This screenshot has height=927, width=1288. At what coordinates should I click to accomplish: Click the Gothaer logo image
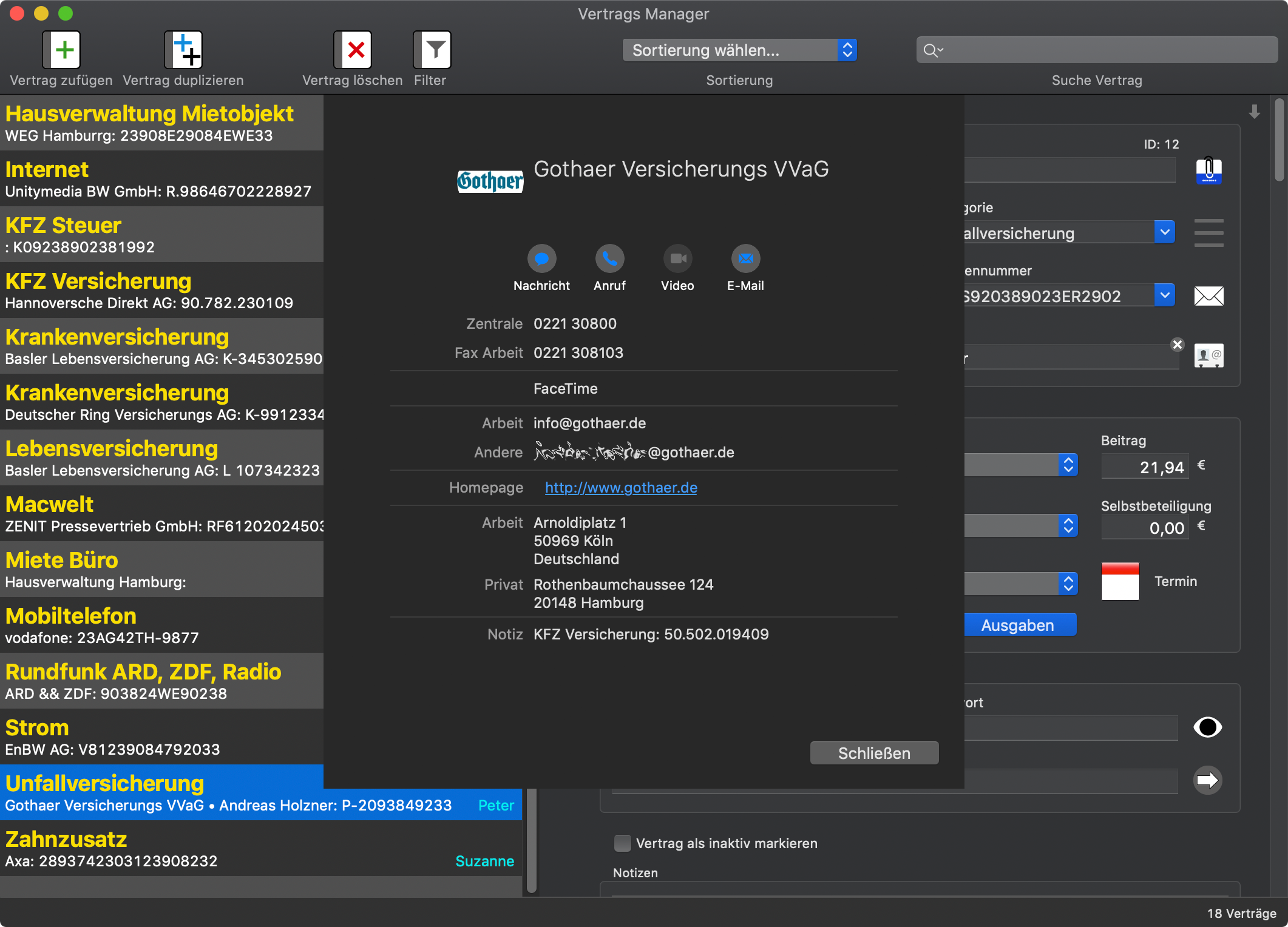[x=490, y=181]
